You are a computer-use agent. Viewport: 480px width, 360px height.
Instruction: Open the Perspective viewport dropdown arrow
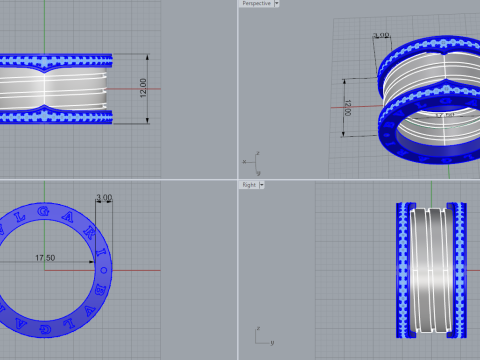click(x=277, y=3)
